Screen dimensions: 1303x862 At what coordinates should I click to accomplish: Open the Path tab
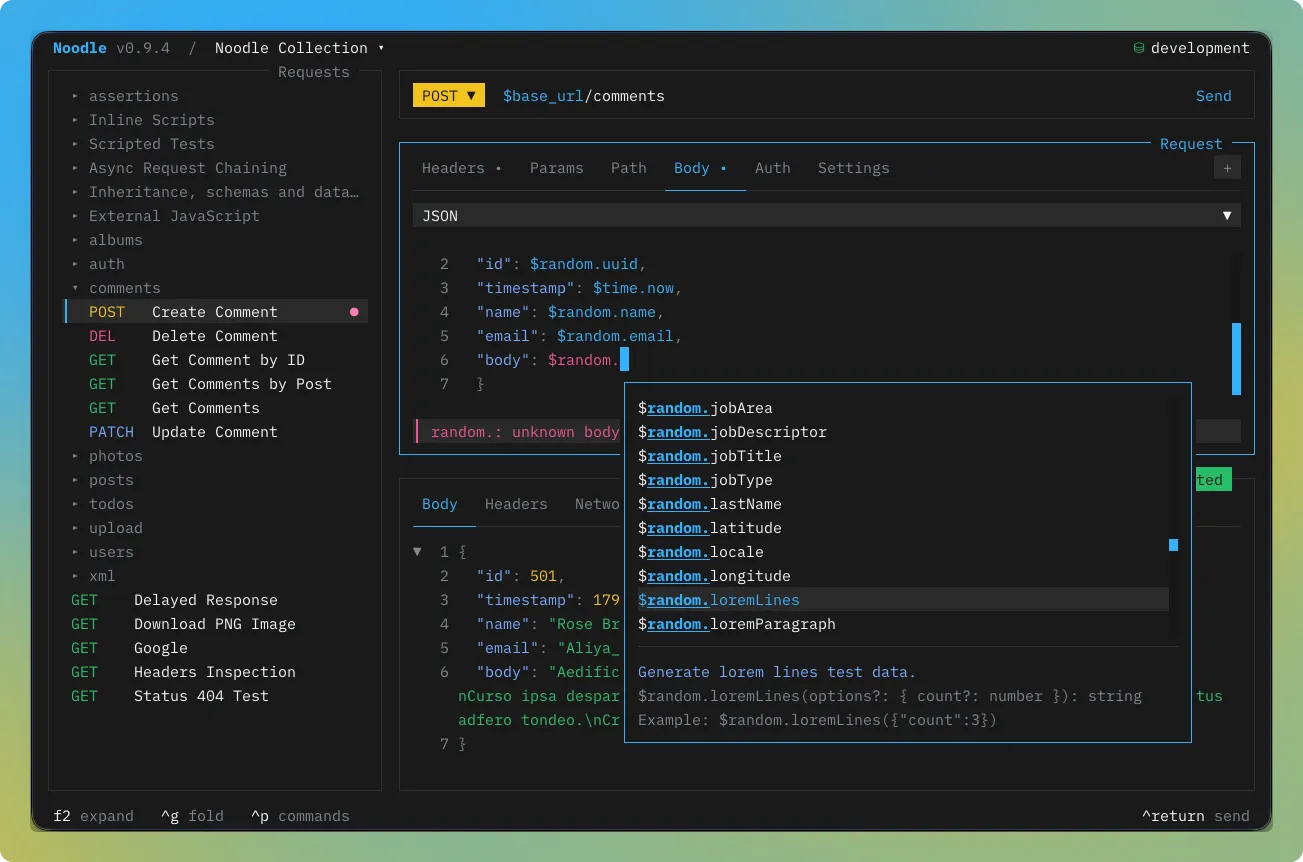click(x=629, y=168)
